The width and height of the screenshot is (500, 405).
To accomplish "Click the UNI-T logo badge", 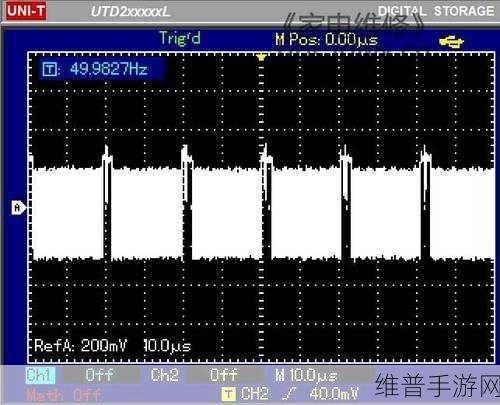I will (x=26, y=11).
